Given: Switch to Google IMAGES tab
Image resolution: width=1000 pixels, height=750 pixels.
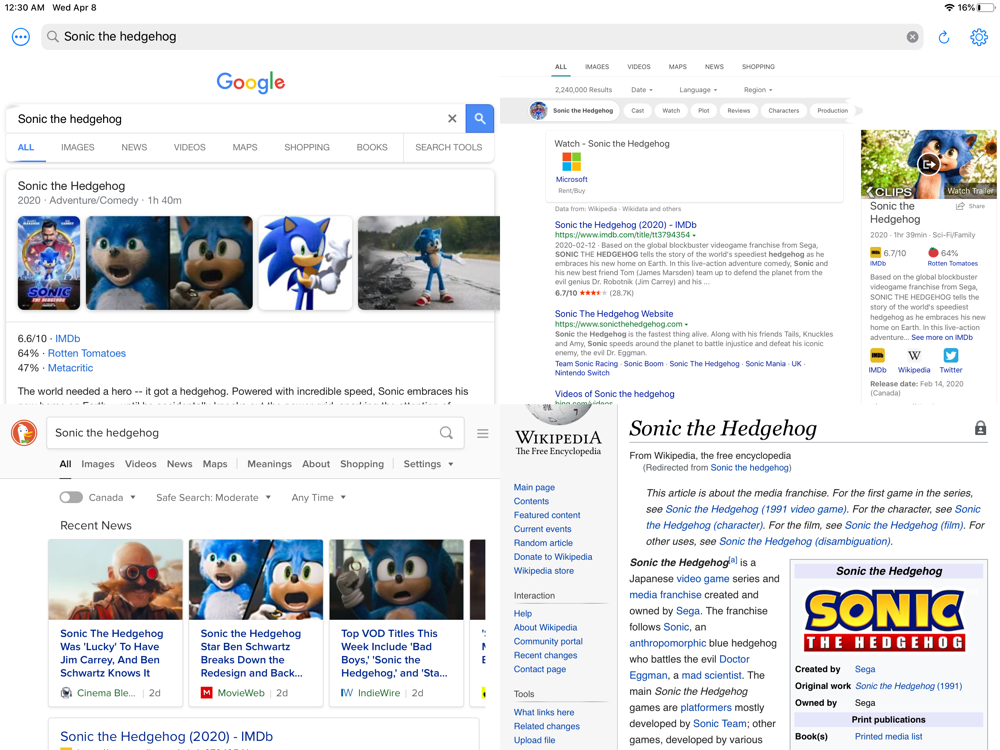Looking at the screenshot, I should tap(78, 147).
